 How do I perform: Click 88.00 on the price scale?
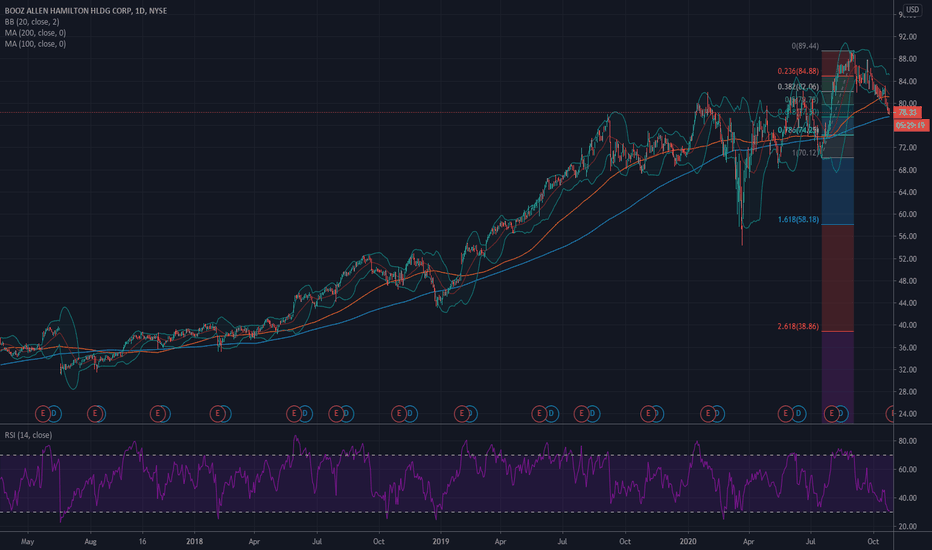(x=908, y=59)
